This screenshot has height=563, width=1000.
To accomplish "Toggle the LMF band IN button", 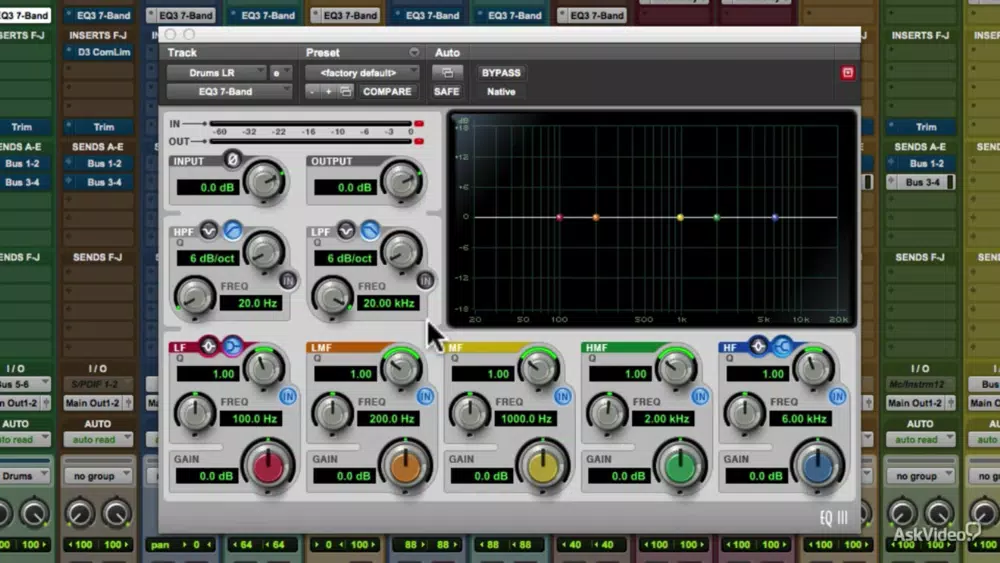I will coord(425,397).
